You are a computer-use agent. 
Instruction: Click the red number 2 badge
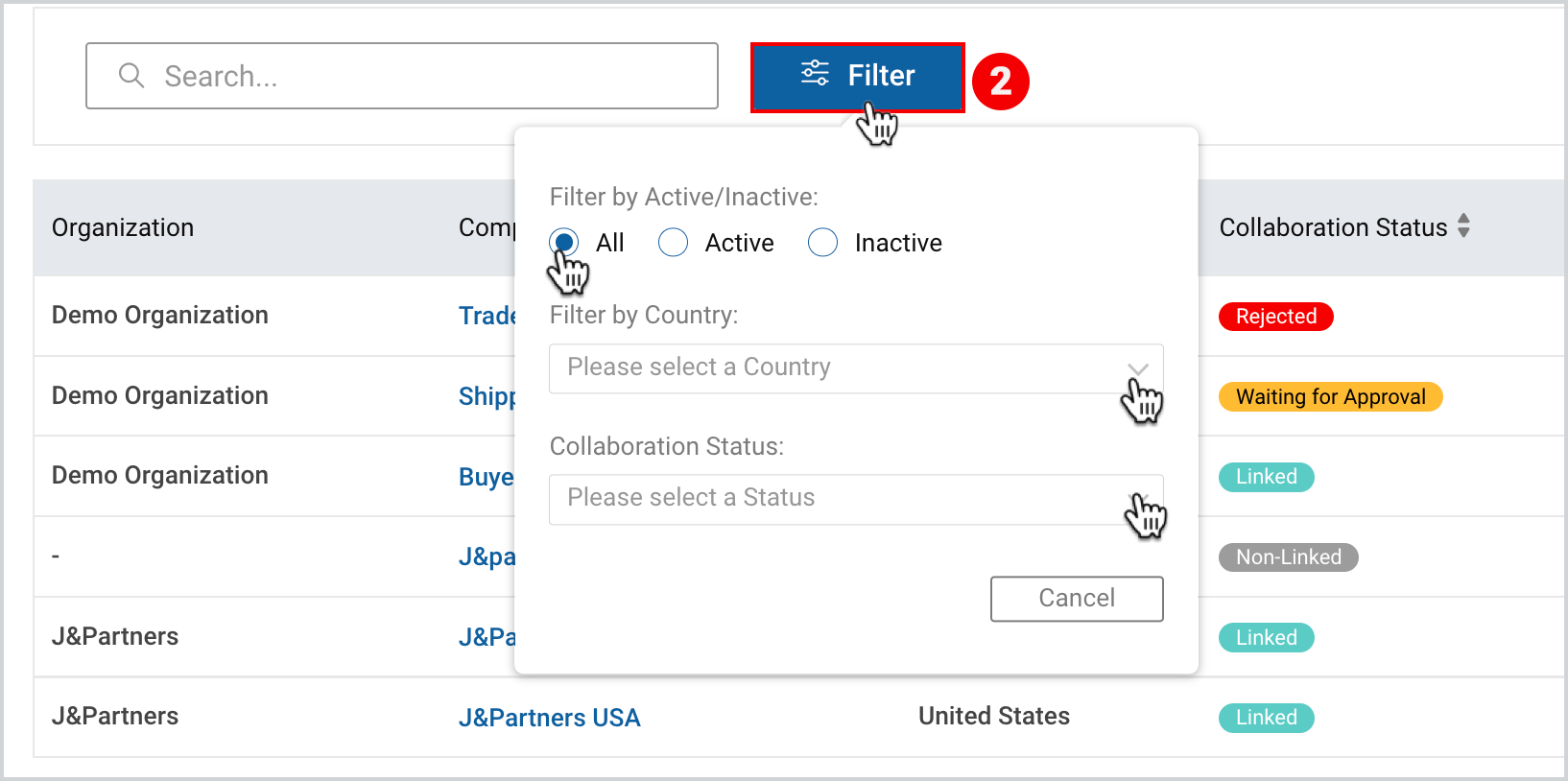click(x=1001, y=82)
